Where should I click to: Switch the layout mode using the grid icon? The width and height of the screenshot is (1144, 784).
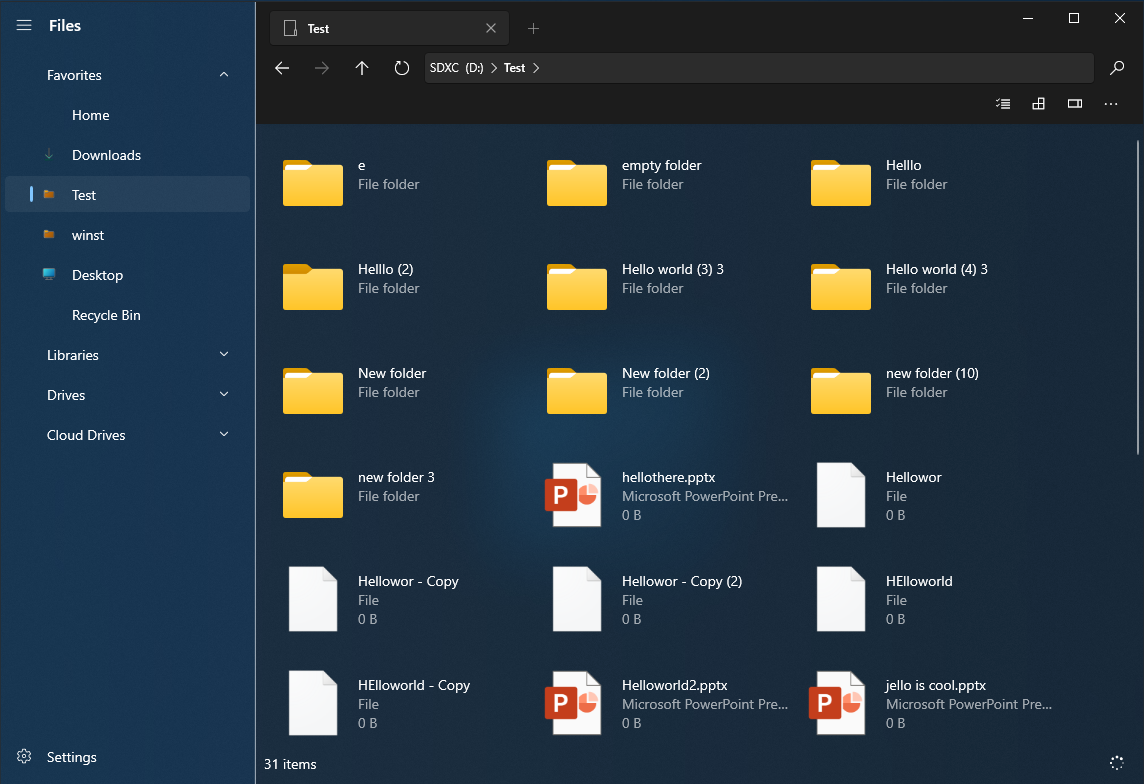click(x=1038, y=103)
